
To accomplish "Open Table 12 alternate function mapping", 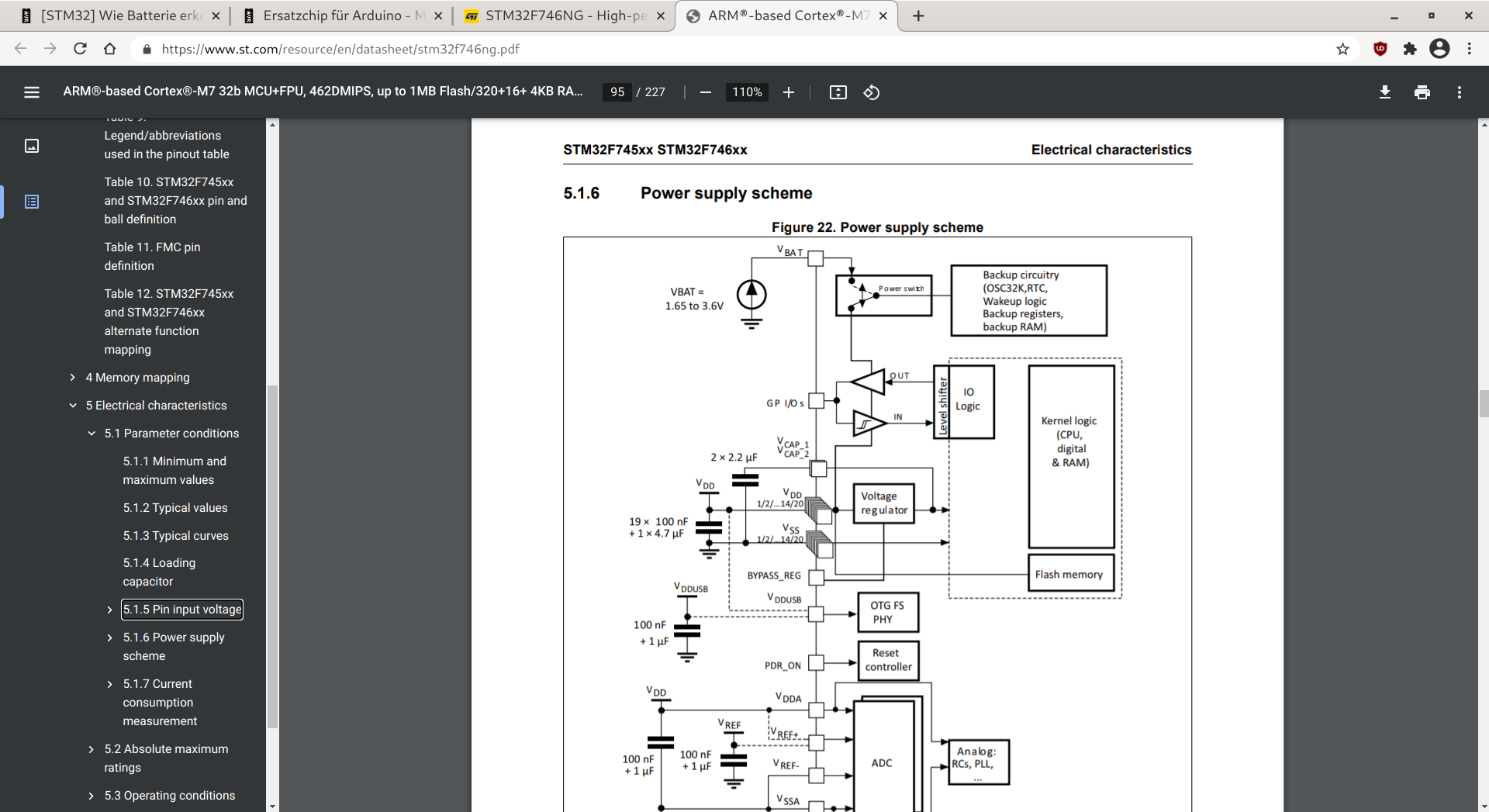I will 169,322.
